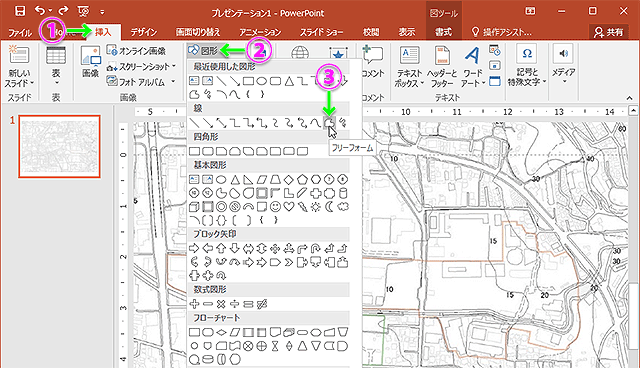Open the Media (メディア) dropdown
The width and height of the screenshot is (640, 368).
pos(563,65)
